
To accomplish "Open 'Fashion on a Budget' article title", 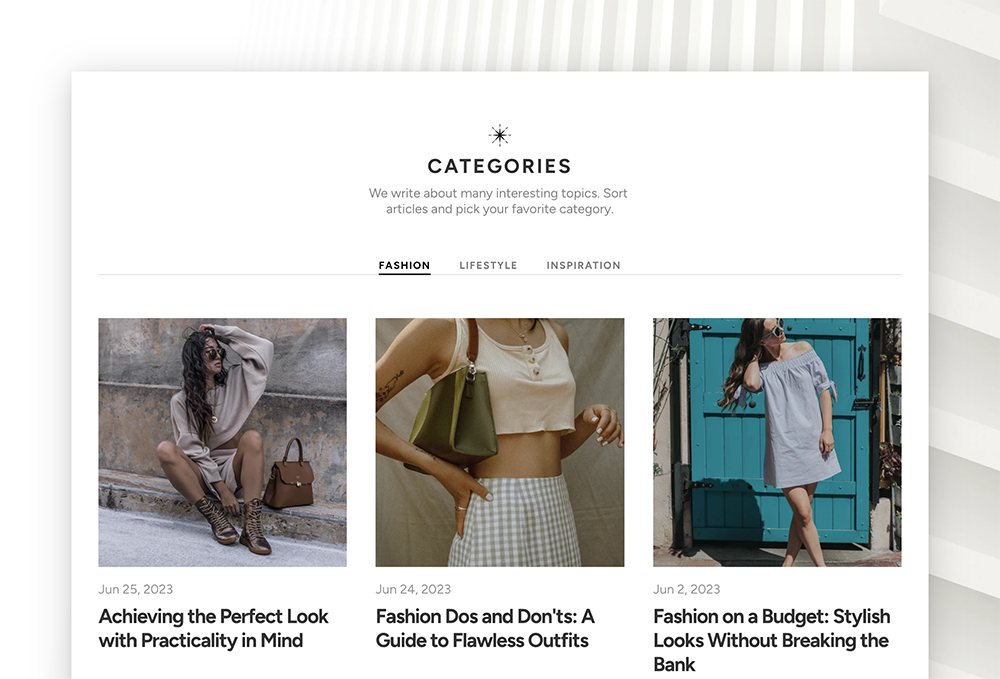I will click(772, 640).
